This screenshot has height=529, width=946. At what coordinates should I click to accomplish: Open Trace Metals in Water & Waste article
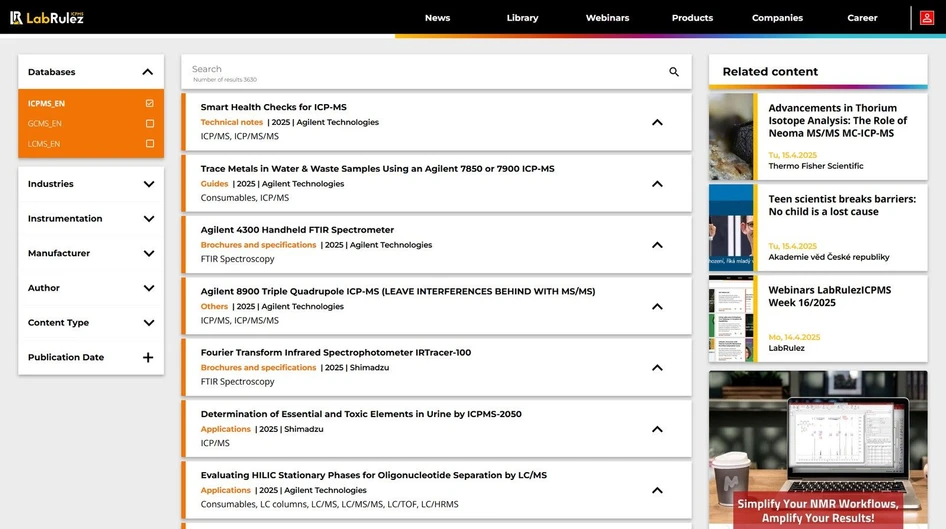pyautogui.click(x=377, y=168)
